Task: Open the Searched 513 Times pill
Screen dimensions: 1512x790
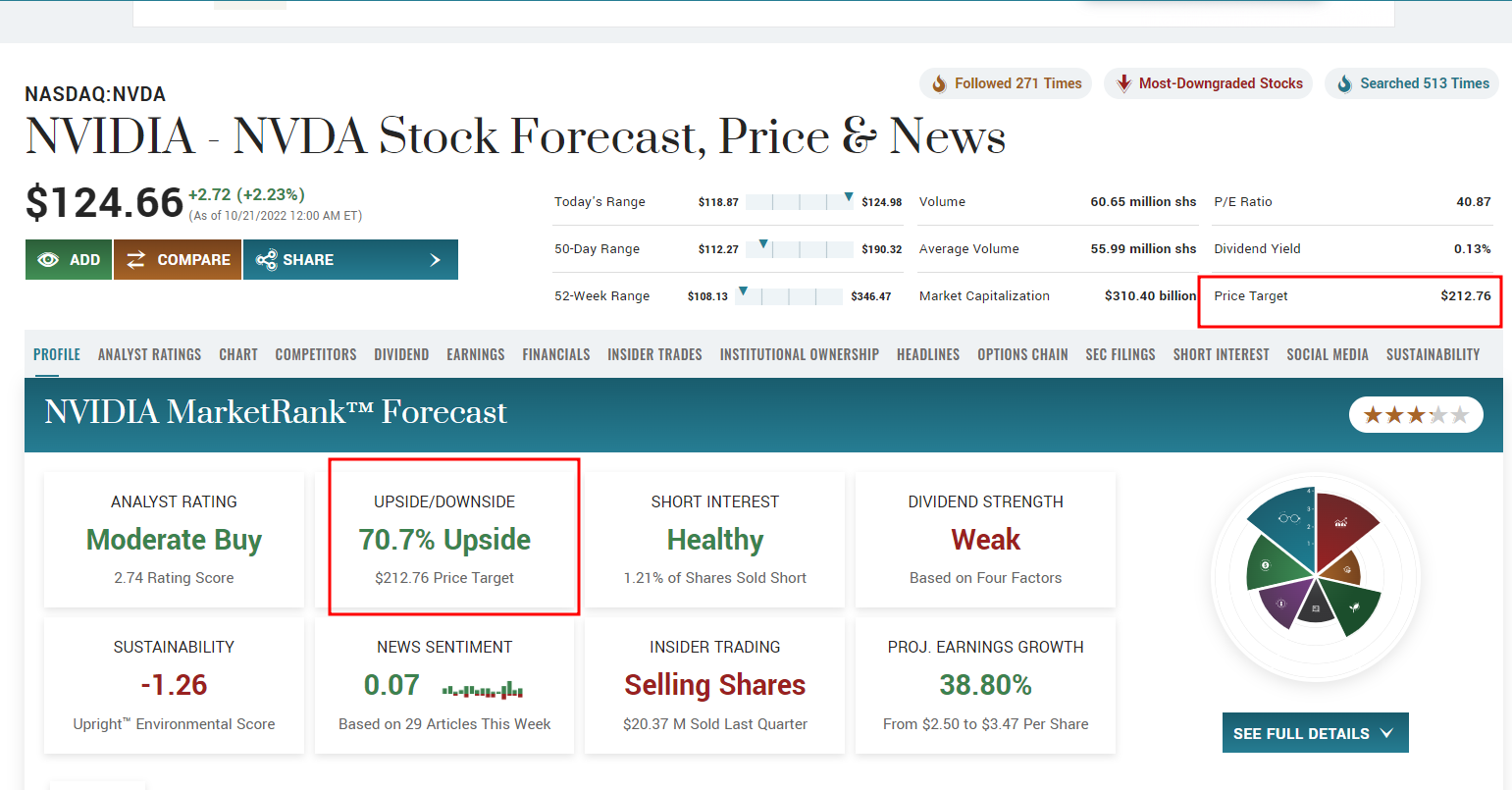Action: (x=1413, y=84)
